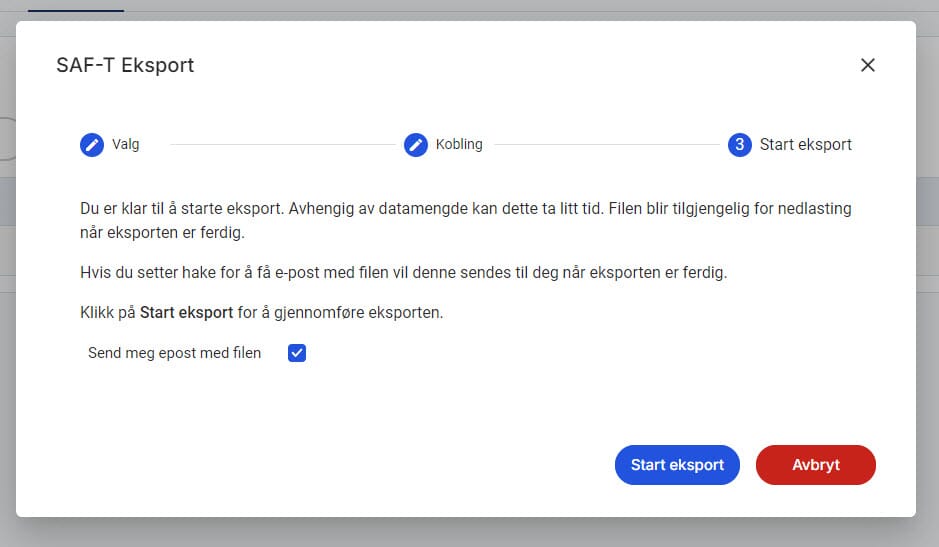
Task: Click the connector line between Valg and Kobling
Action: coord(283,145)
